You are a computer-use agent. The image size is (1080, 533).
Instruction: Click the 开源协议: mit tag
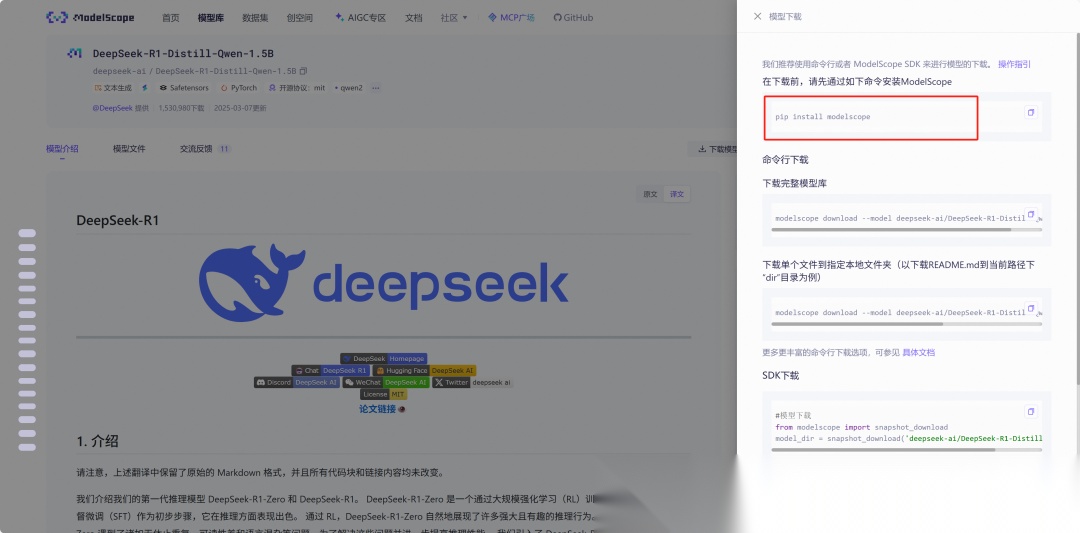297,88
